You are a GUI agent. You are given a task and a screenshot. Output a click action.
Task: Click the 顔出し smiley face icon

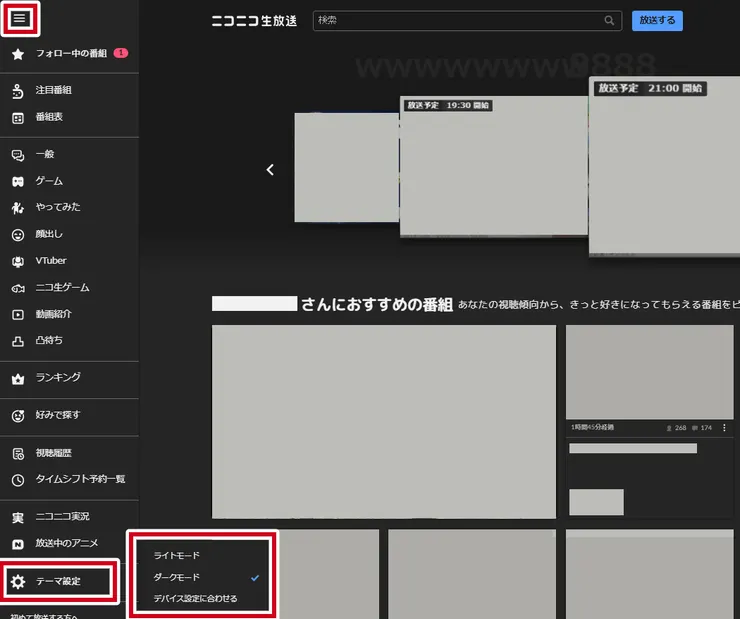[18, 234]
